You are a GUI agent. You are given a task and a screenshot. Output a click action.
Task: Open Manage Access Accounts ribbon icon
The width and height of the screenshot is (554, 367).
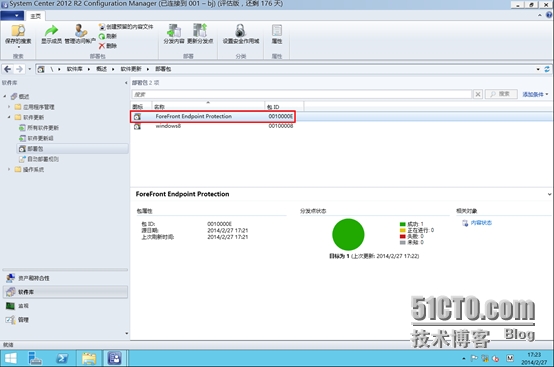pyautogui.click(x=80, y=30)
